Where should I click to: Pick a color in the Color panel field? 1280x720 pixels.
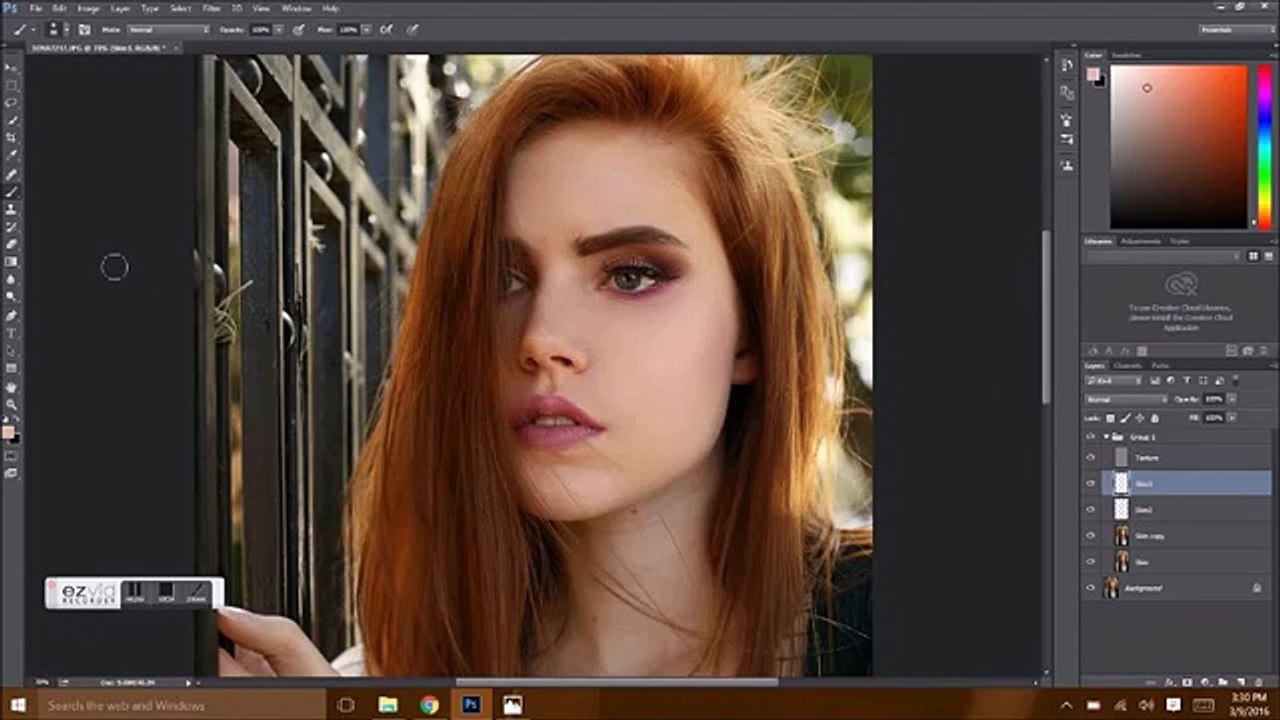click(1179, 147)
